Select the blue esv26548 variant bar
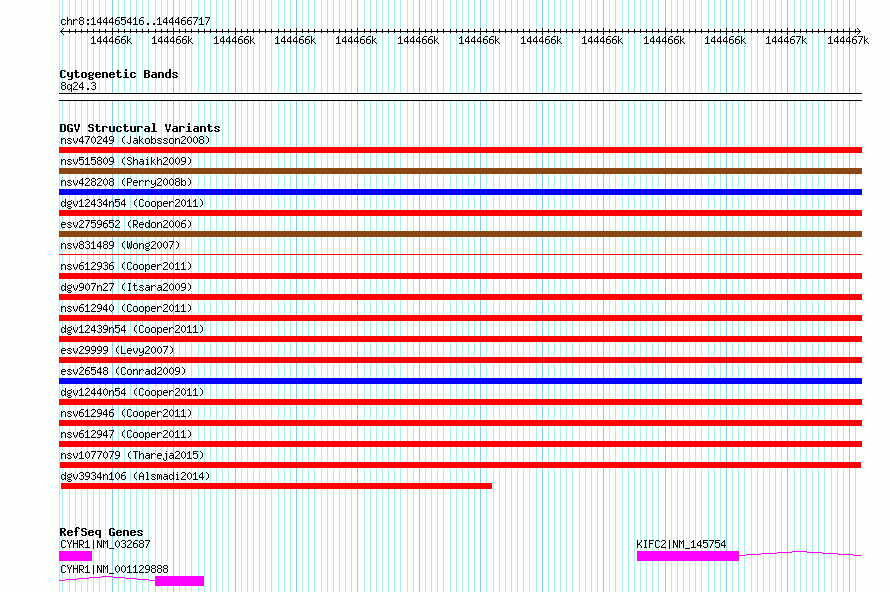Screen dimensions: 890x592 coord(460,381)
